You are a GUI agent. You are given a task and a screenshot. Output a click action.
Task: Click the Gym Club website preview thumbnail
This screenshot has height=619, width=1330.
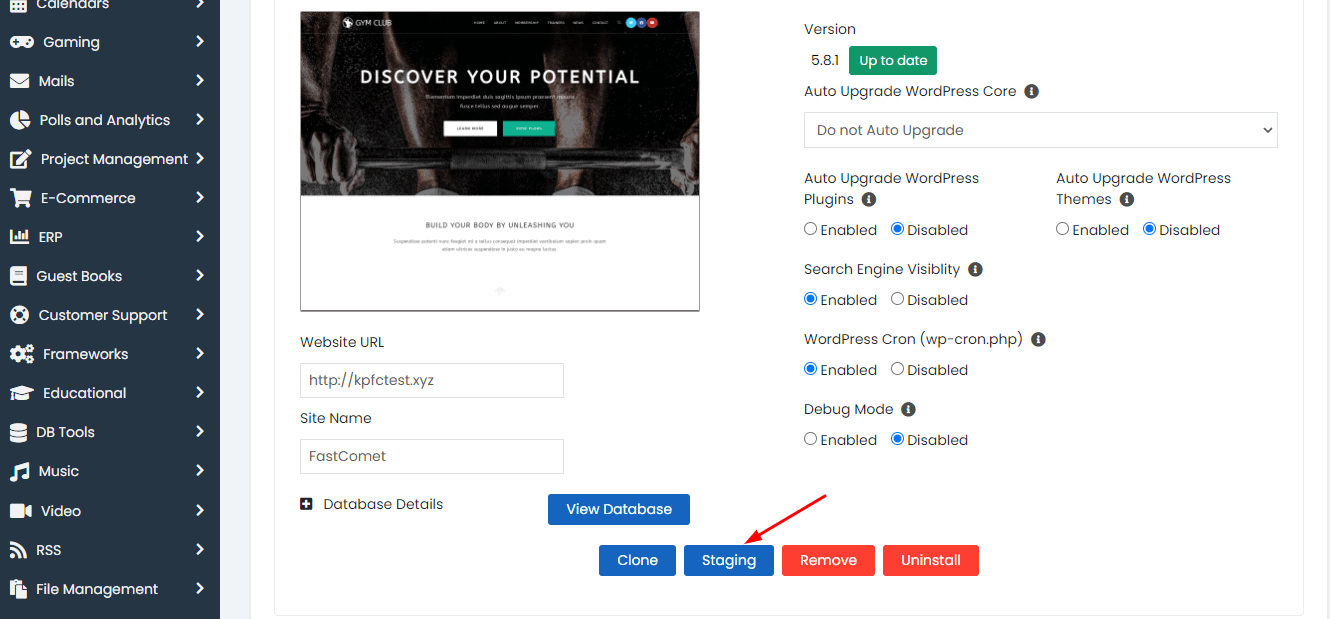[499, 161]
